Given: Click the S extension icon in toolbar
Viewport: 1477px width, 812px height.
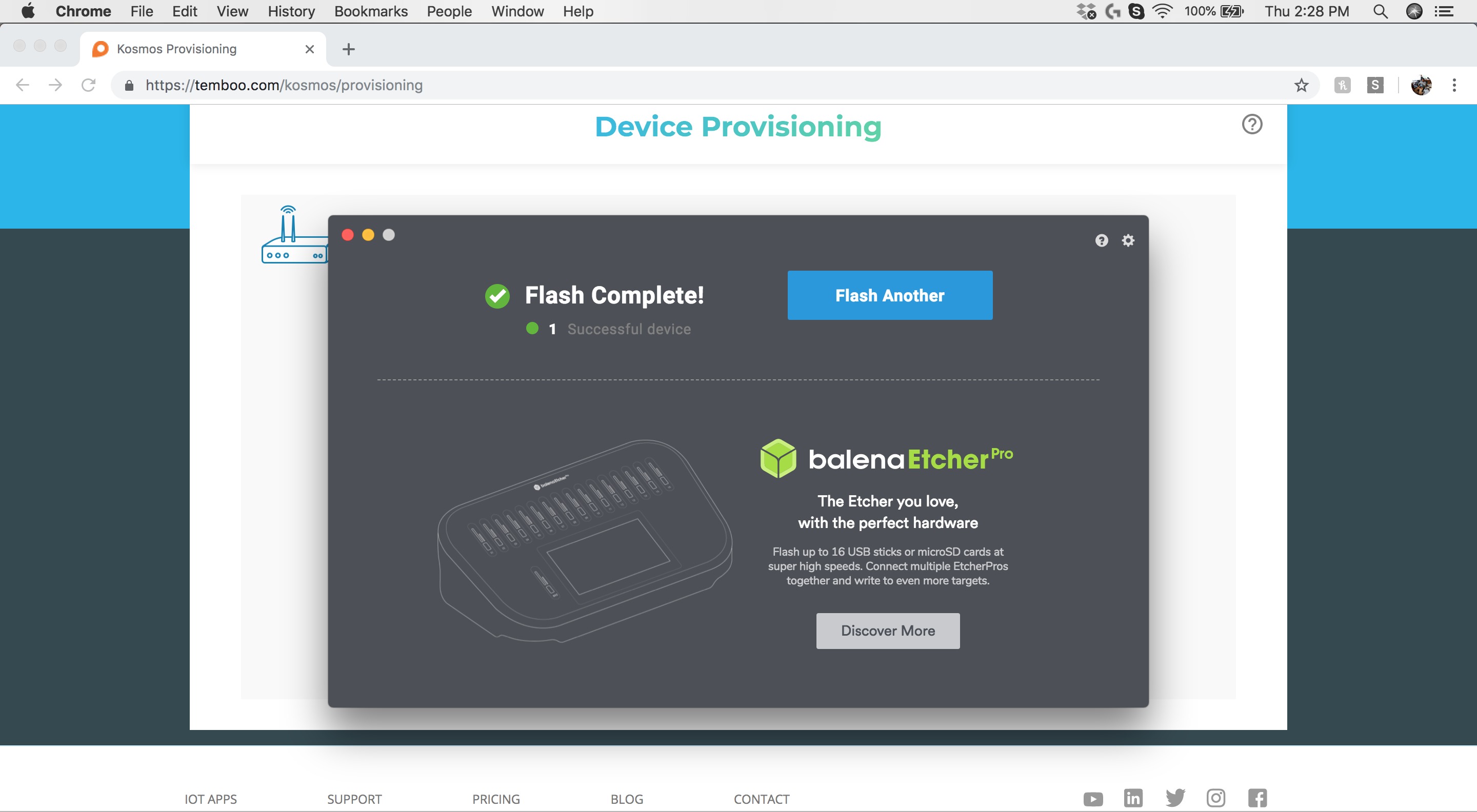Looking at the screenshot, I should coord(1375,86).
